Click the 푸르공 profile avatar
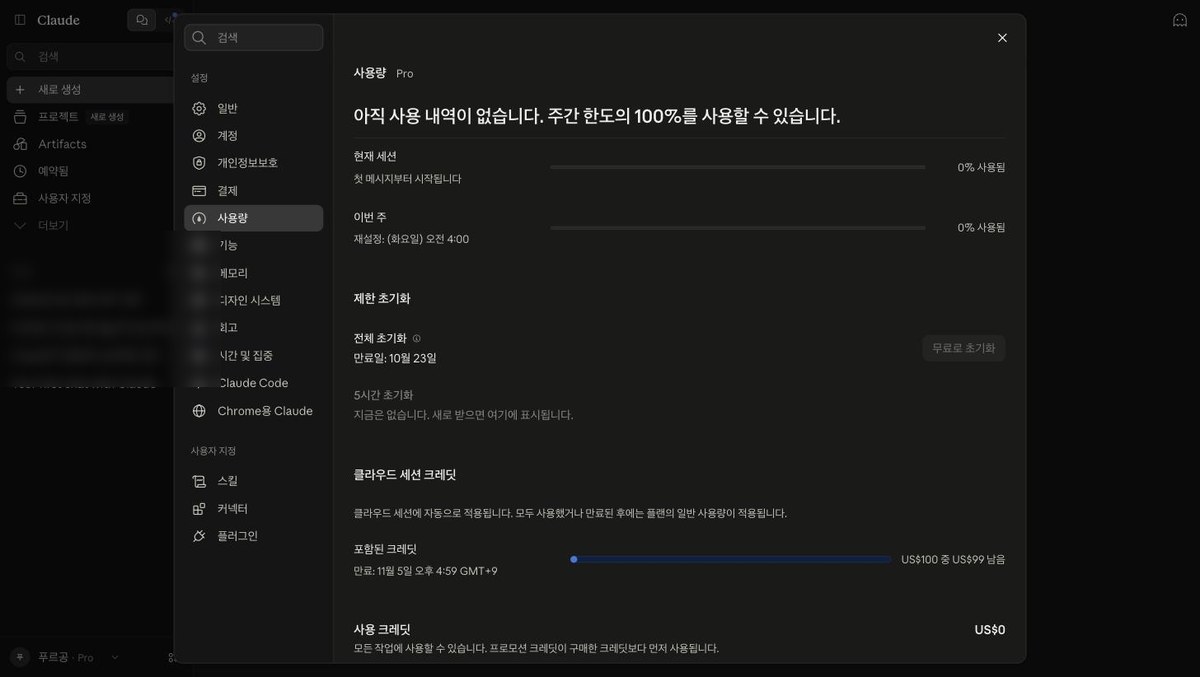This screenshot has height=677, width=1200. [x=20, y=657]
